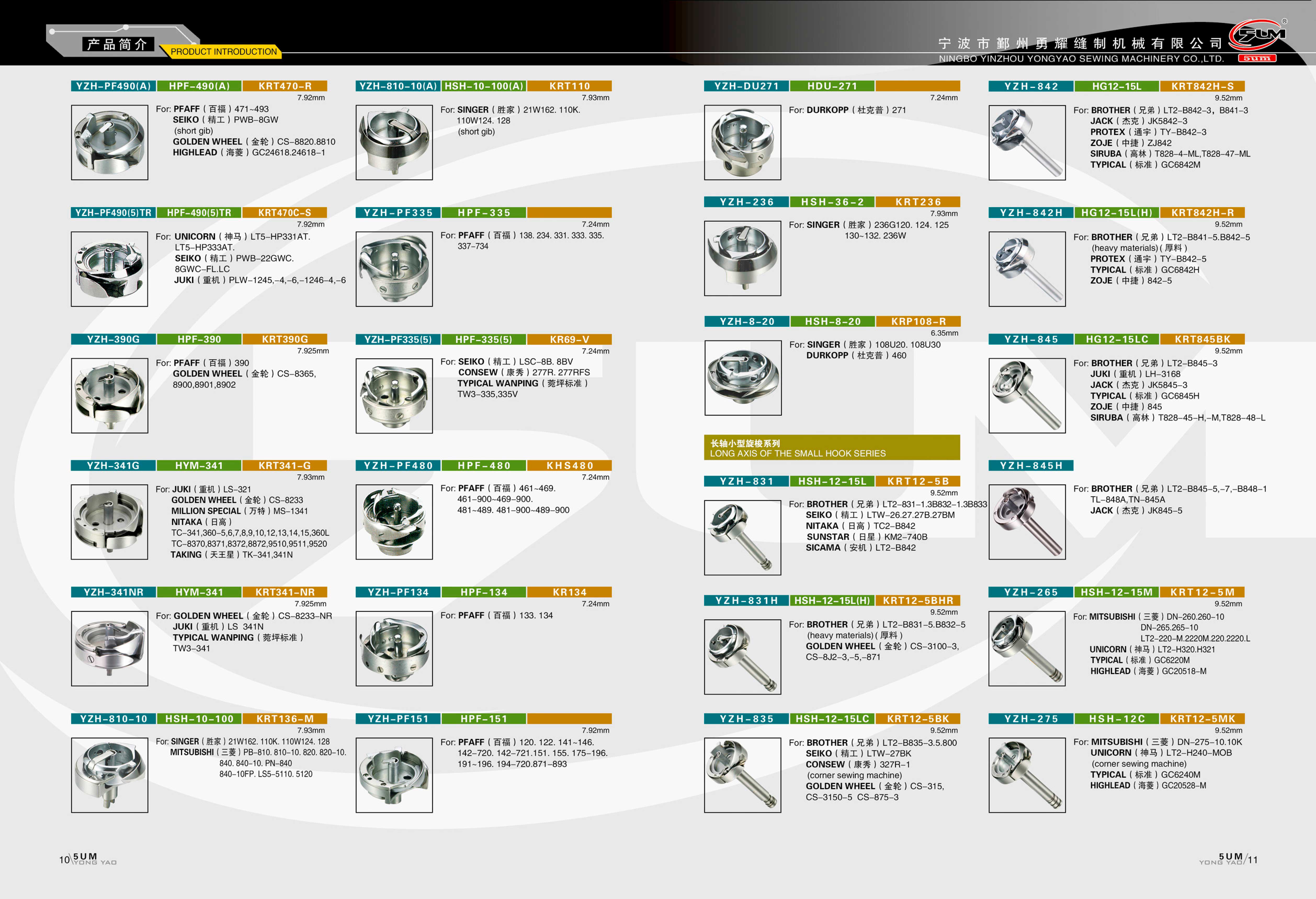Image resolution: width=1316 pixels, height=899 pixels.
Task: Click the YZH-845 product photo
Action: pyautogui.click(x=1027, y=396)
